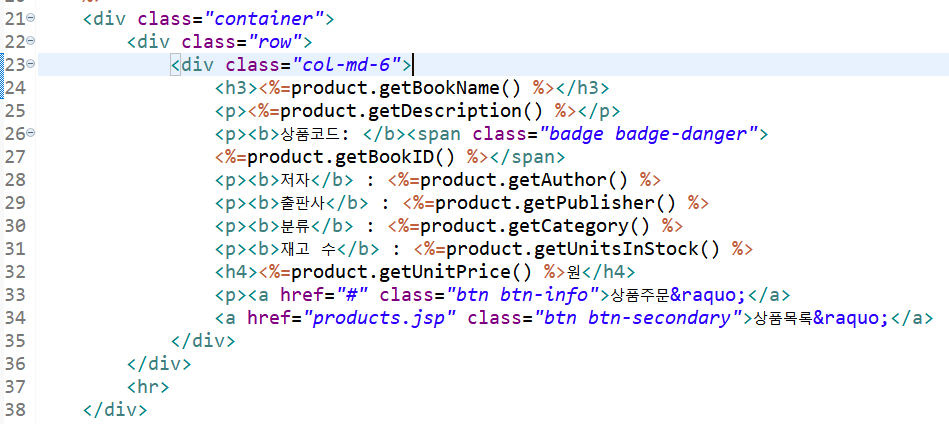This screenshot has width=949, height=424.
Task: Click the closing </div> on line 35
Action: (x=203, y=341)
